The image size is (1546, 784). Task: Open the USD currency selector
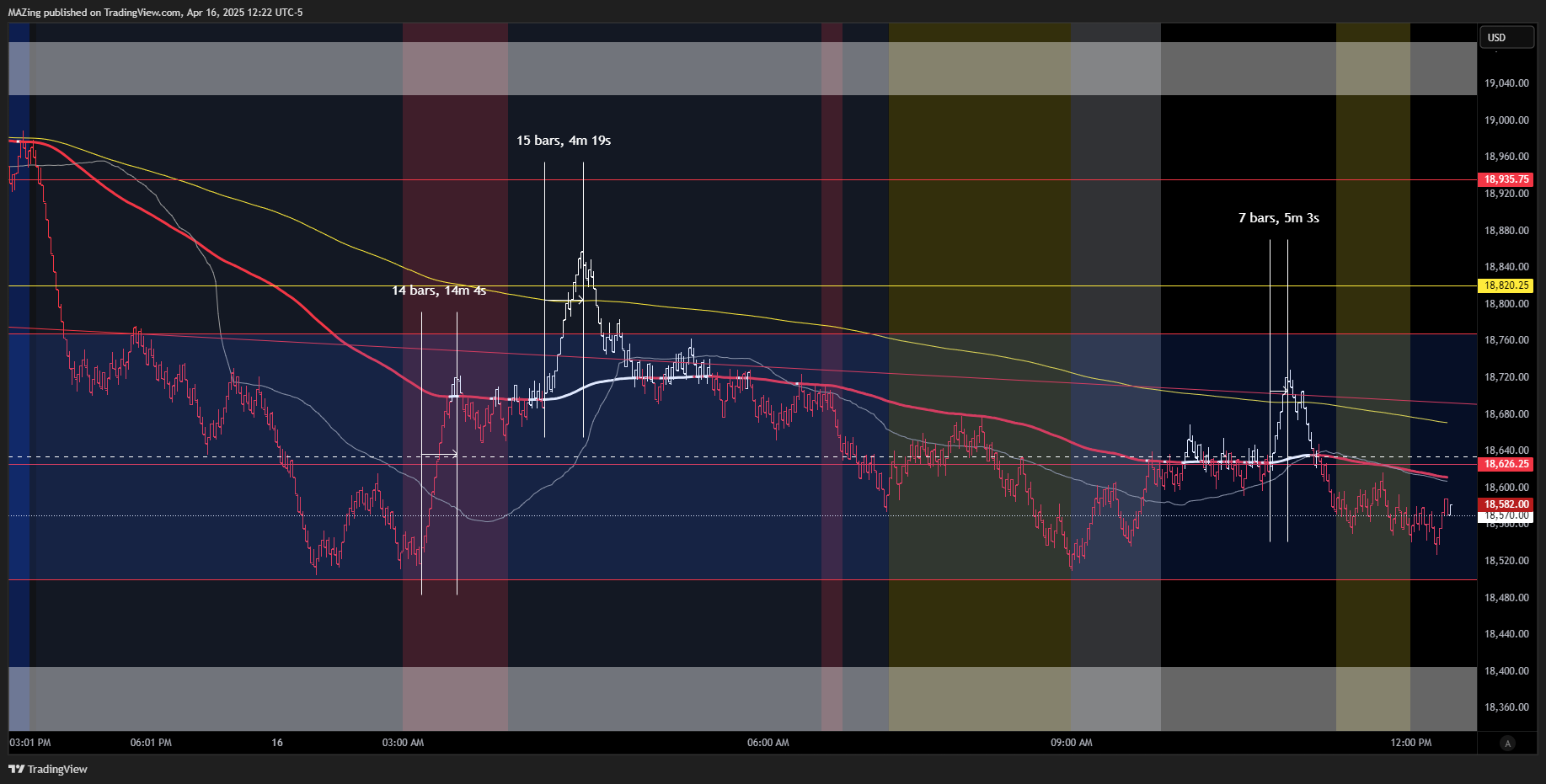[1506, 37]
